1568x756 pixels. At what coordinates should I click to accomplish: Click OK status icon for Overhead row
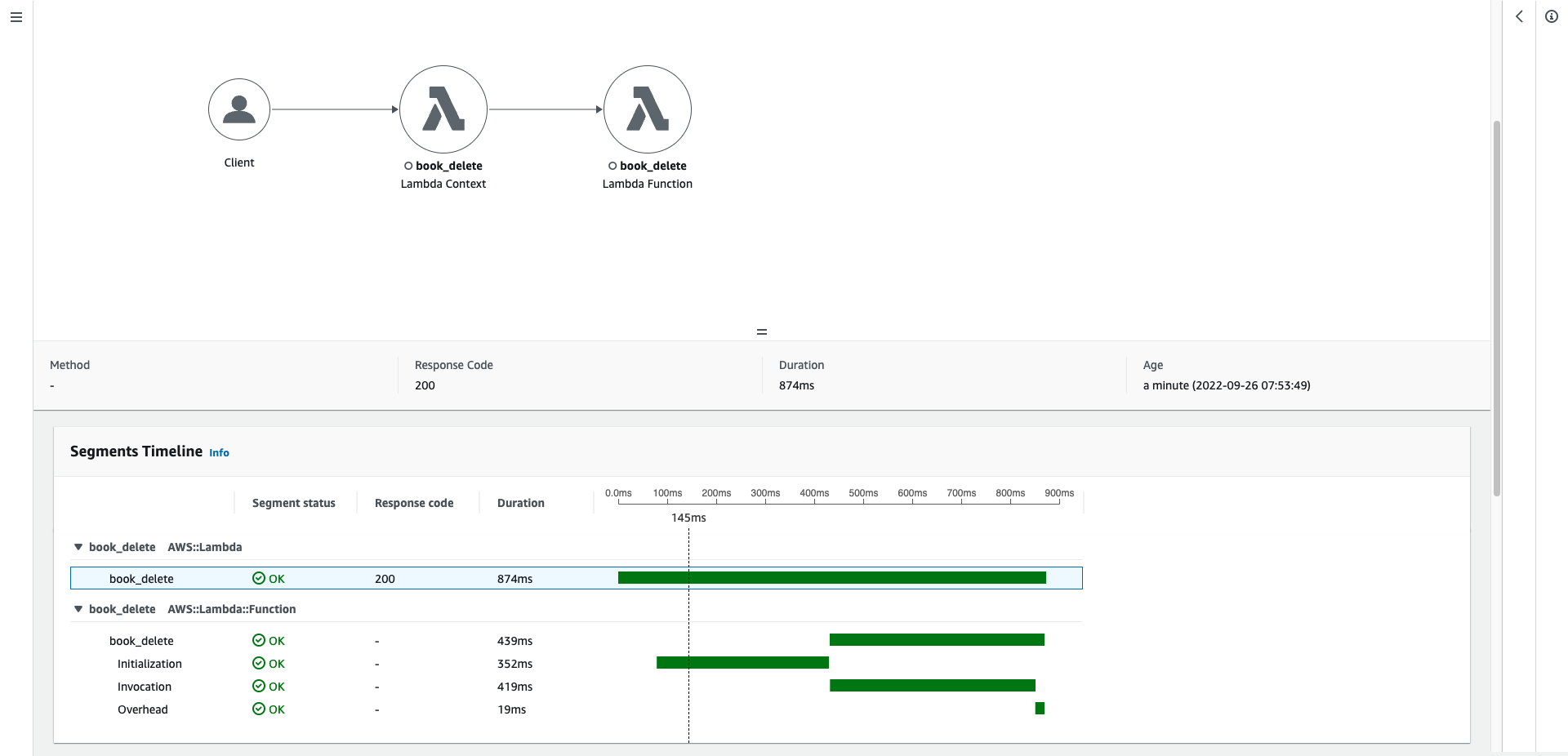259,709
